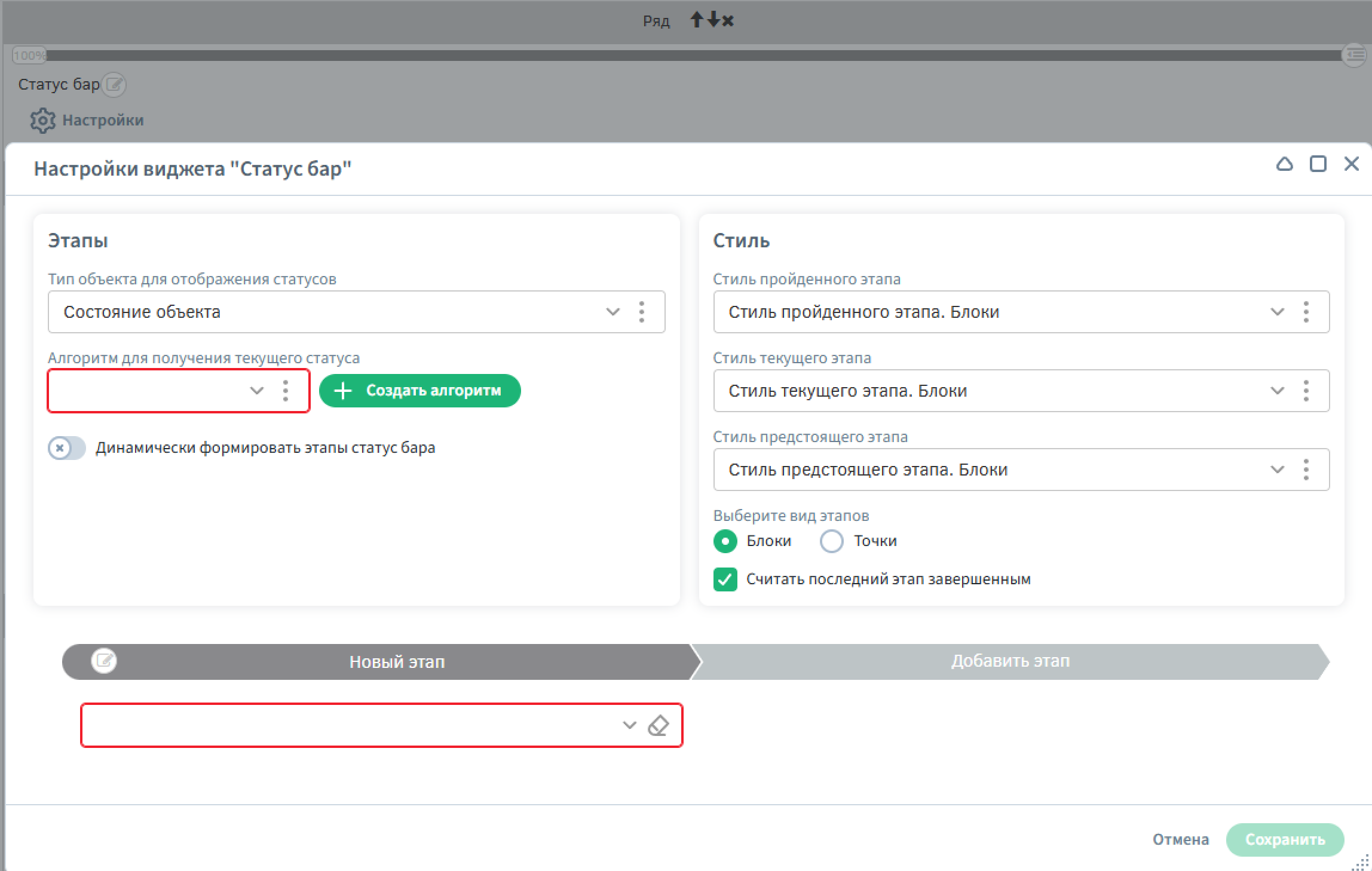Click the eraser icon in the stage field
1372x871 pixels.
(x=658, y=725)
